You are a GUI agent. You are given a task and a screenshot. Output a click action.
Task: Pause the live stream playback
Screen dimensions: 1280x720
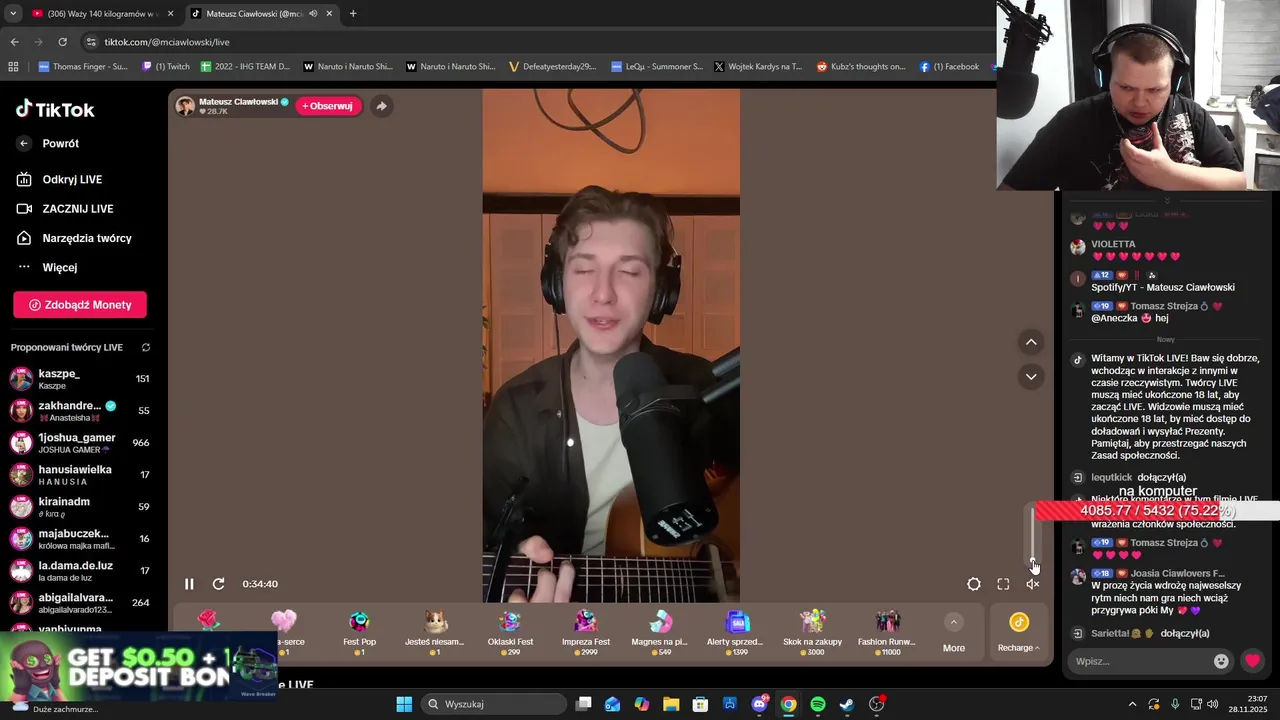(189, 584)
